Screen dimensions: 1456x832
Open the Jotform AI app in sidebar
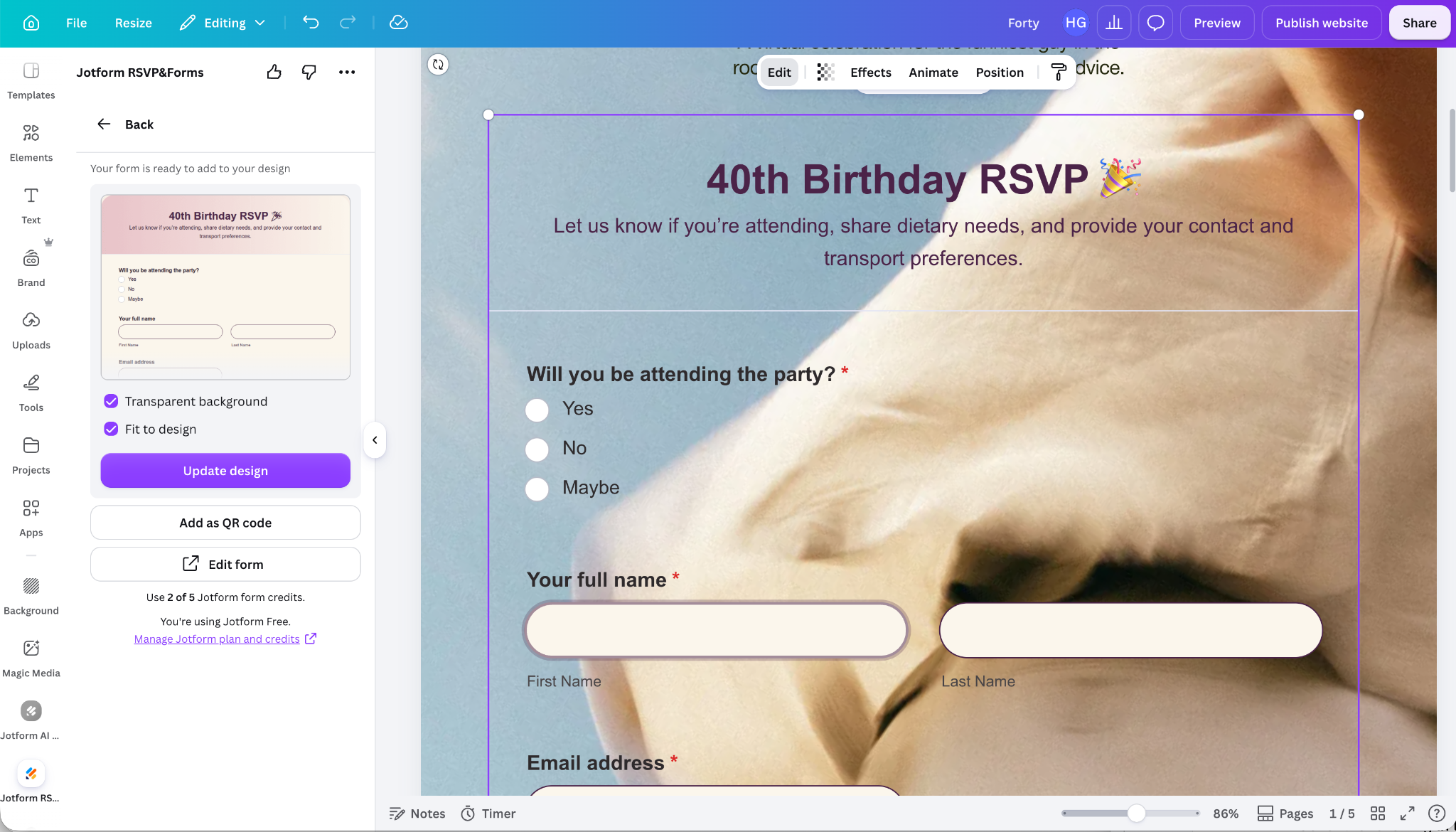point(31,720)
